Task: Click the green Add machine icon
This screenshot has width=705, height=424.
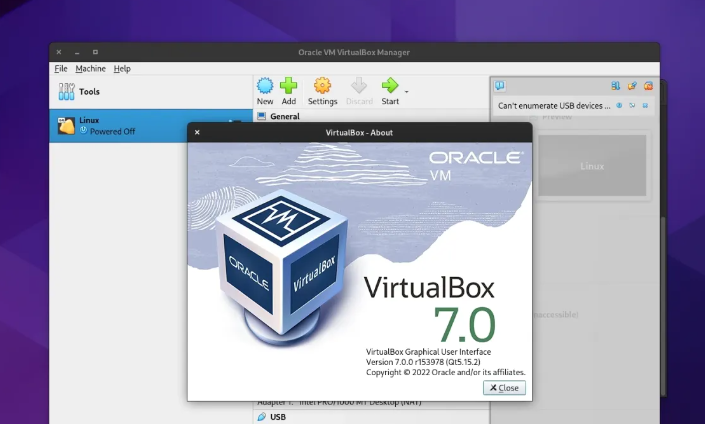Action: pos(288,85)
